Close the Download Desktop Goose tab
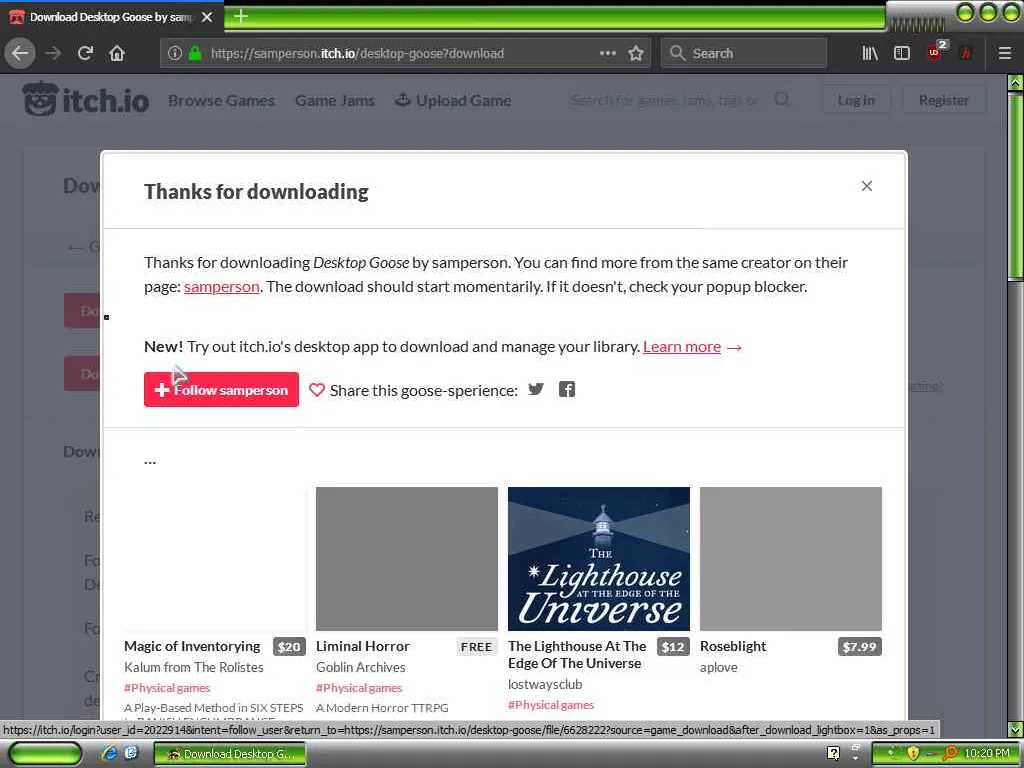Image resolution: width=1024 pixels, height=768 pixels. 207,17
